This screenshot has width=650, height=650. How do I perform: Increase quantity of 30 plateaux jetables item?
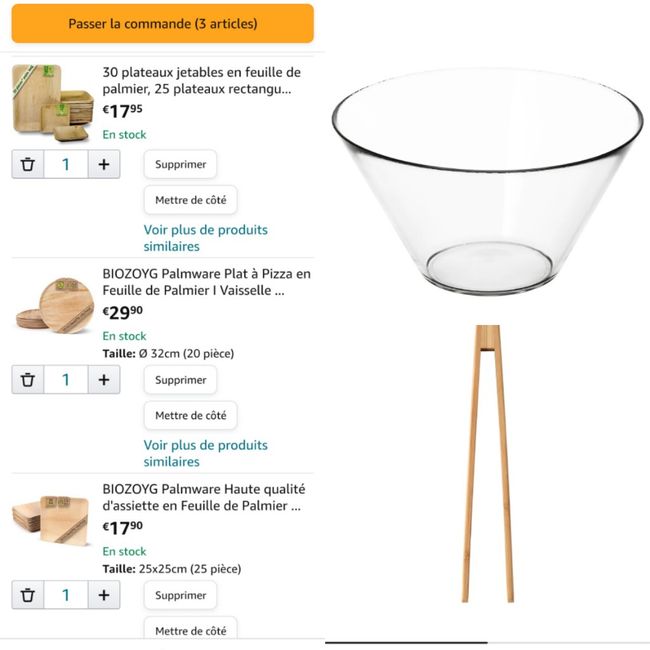click(x=104, y=164)
